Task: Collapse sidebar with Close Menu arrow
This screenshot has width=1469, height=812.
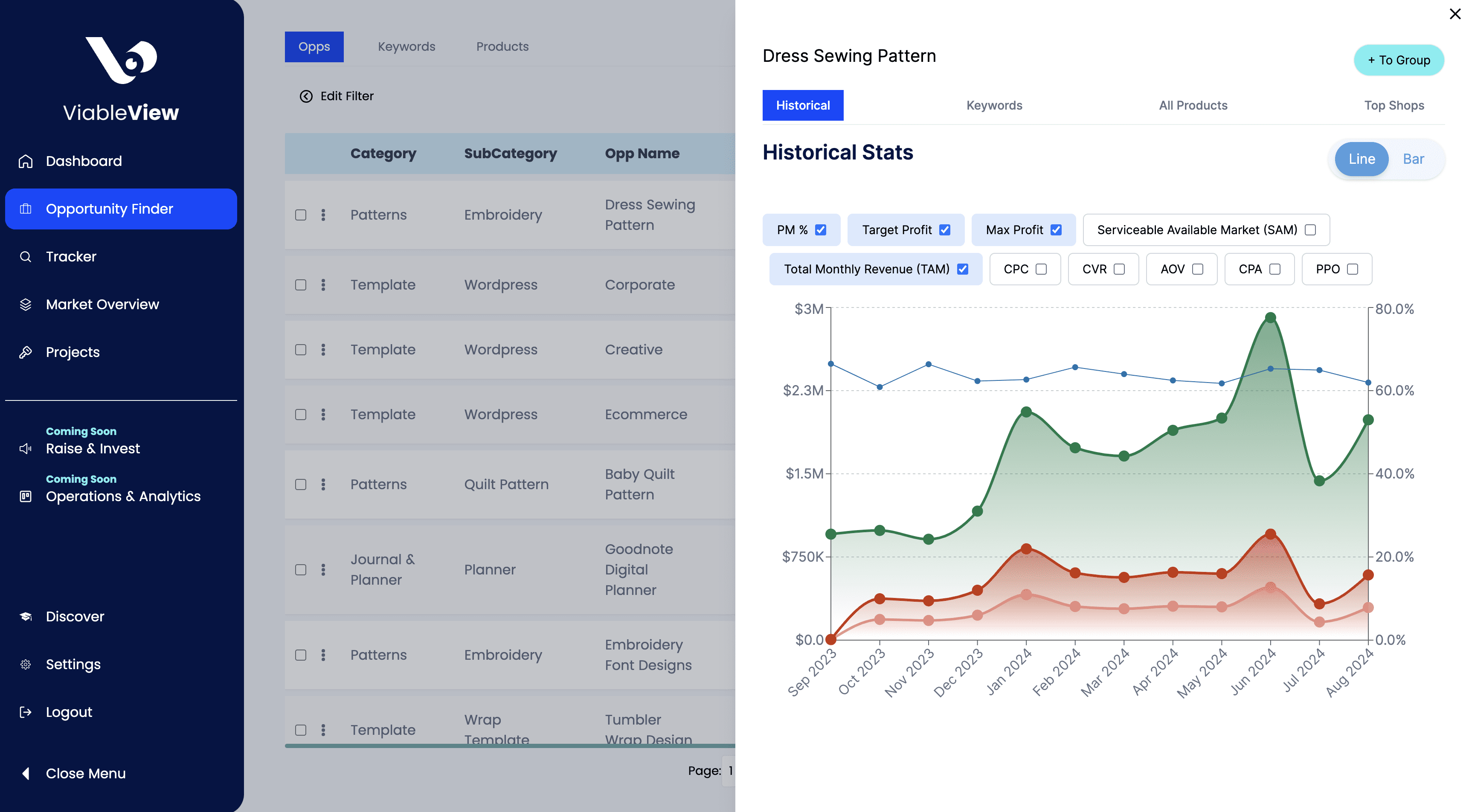Action: 26,773
